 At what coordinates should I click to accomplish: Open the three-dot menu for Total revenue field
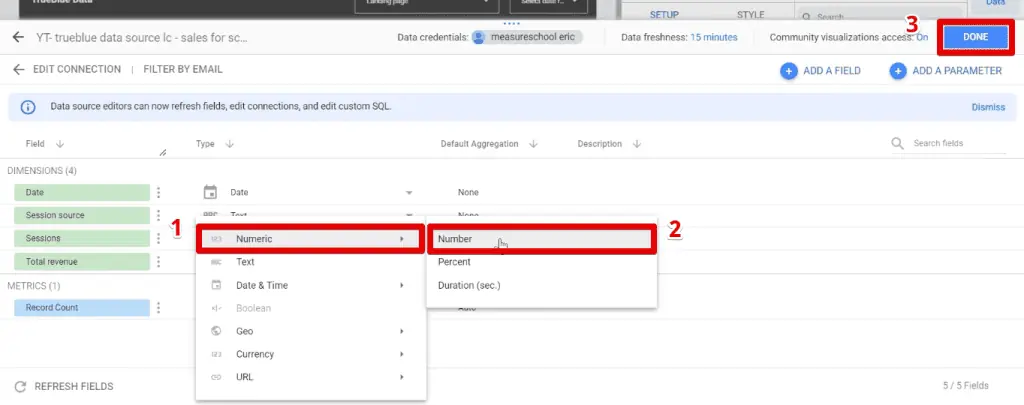[x=158, y=261]
